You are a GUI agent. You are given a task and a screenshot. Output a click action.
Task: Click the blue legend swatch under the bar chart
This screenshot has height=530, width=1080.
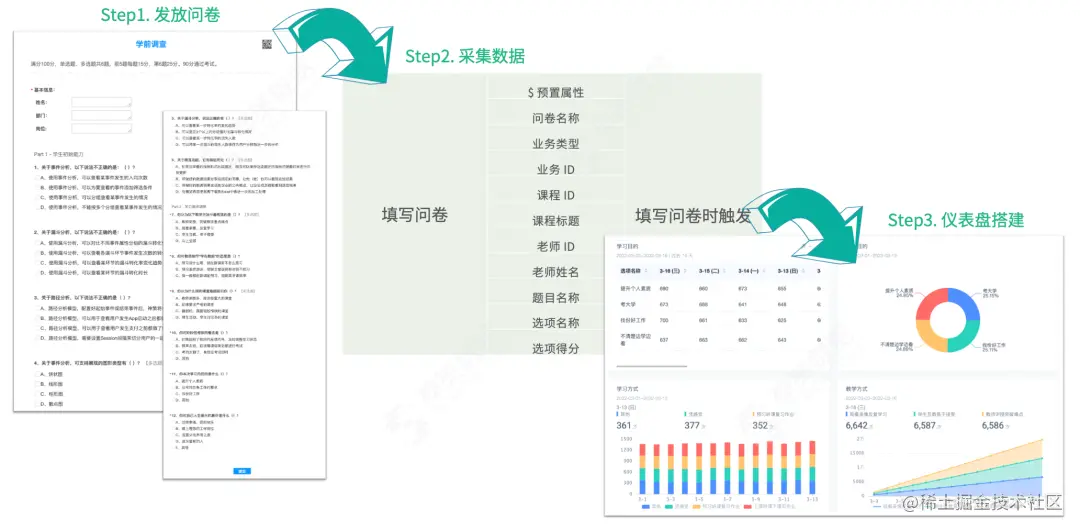pos(645,507)
